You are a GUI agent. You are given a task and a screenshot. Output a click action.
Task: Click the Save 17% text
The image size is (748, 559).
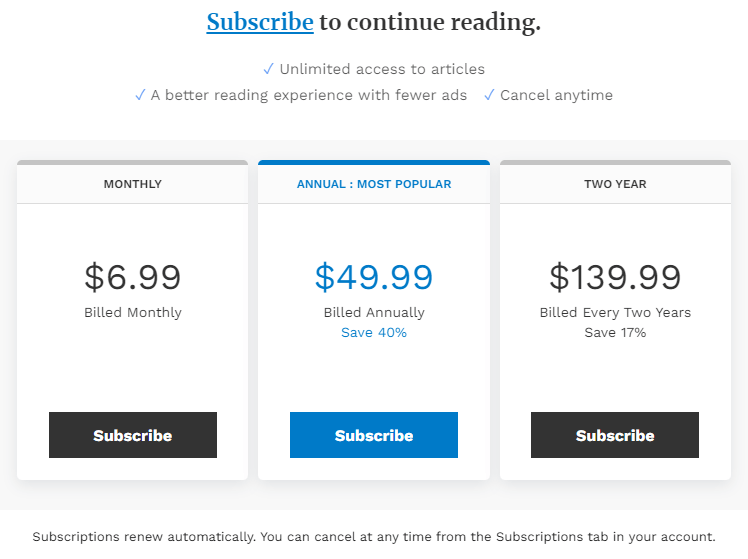[615, 333]
